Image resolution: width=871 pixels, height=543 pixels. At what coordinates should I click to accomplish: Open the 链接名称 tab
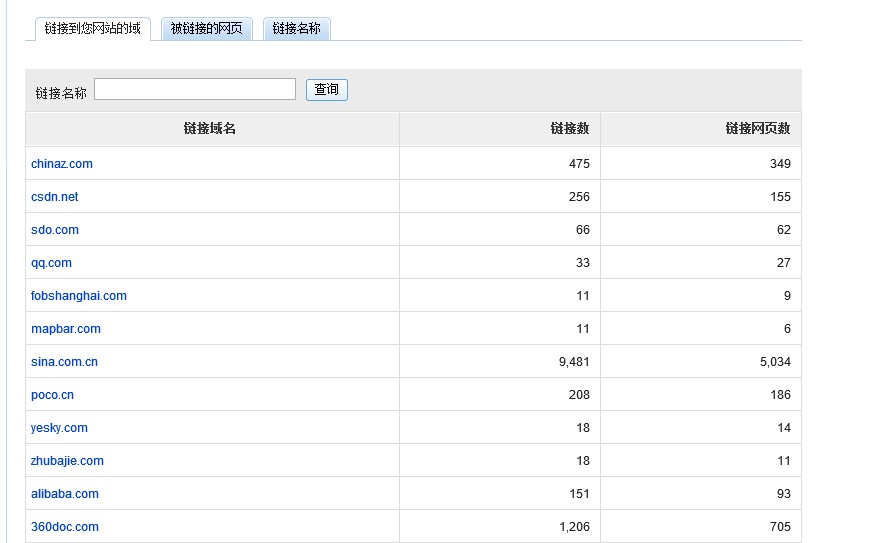click(297, 29)
